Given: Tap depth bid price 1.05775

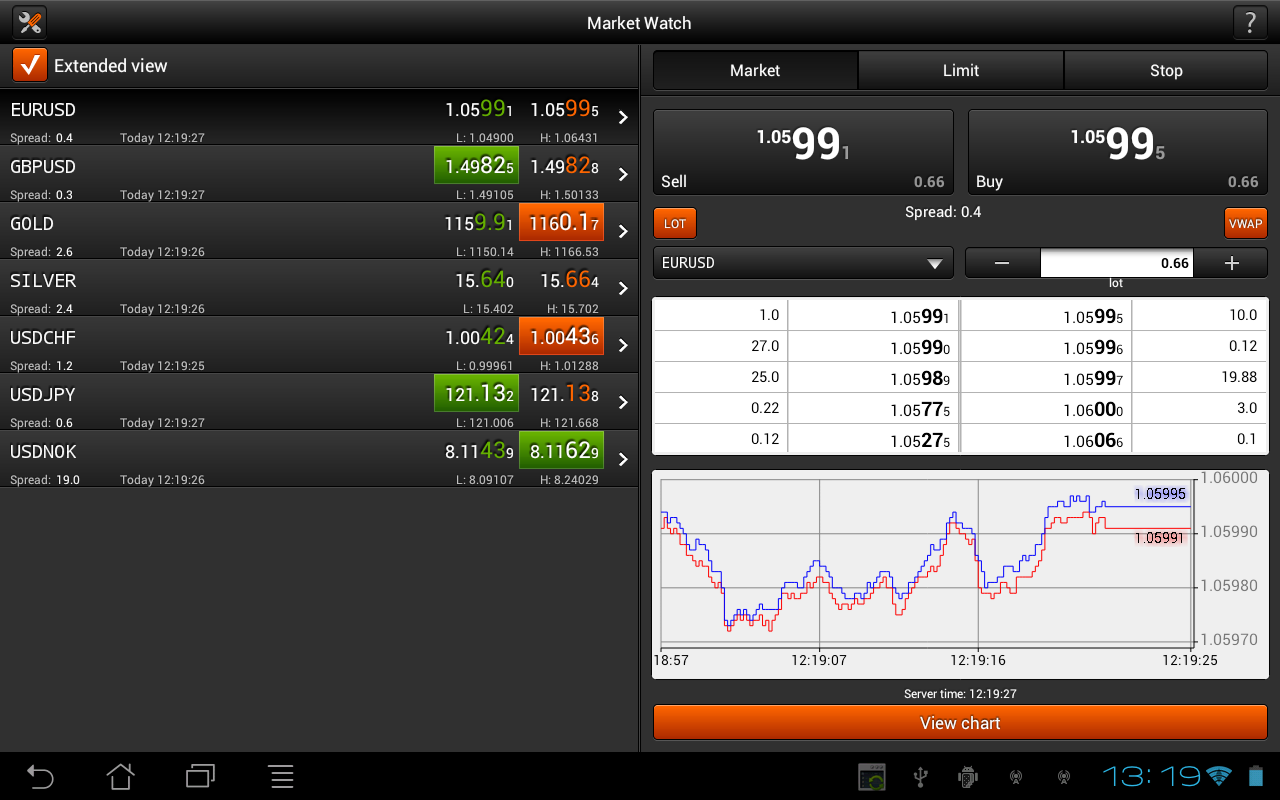Looking at the screenshot, I should (920, 410).
